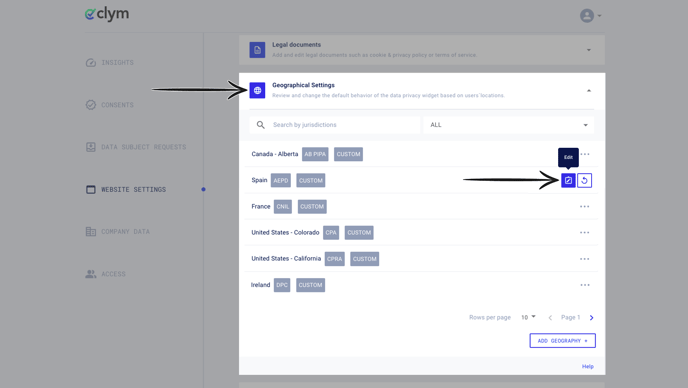Viewport: 688px width, 388px height.
Task: Click the Website Settings window icon
Action: click(x=91, y=190)
